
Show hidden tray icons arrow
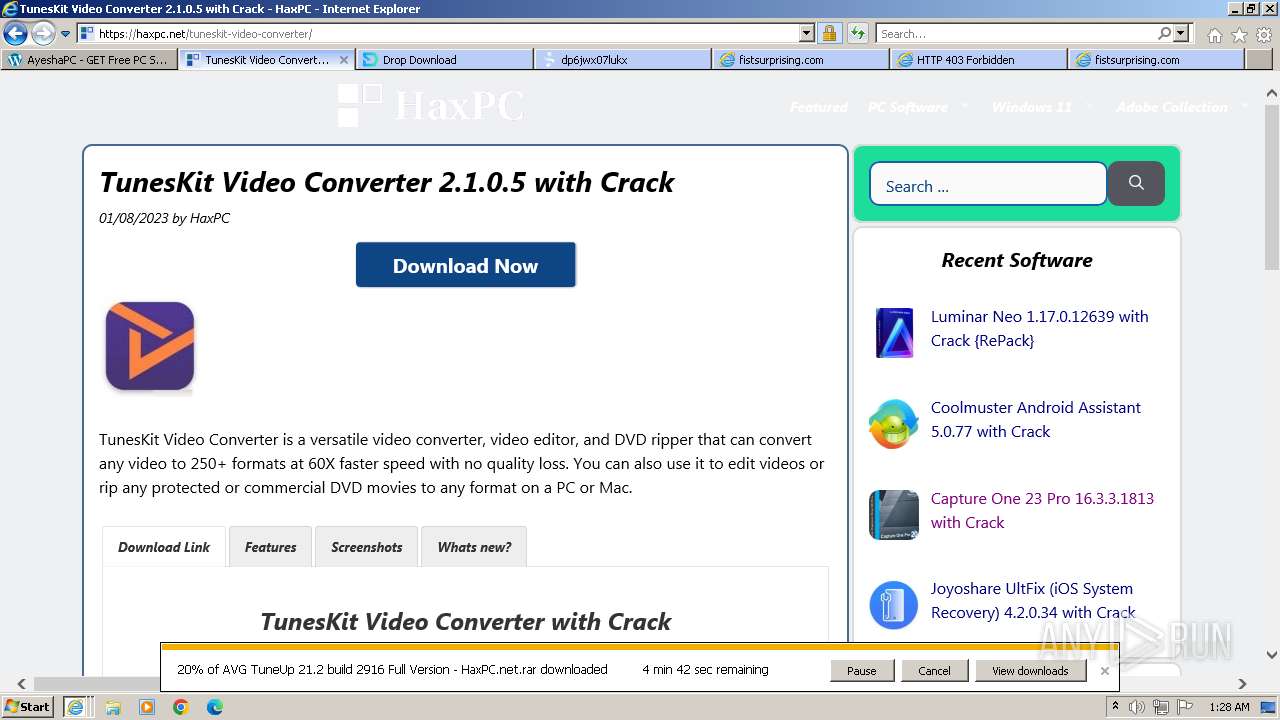tap(1115, 707)
